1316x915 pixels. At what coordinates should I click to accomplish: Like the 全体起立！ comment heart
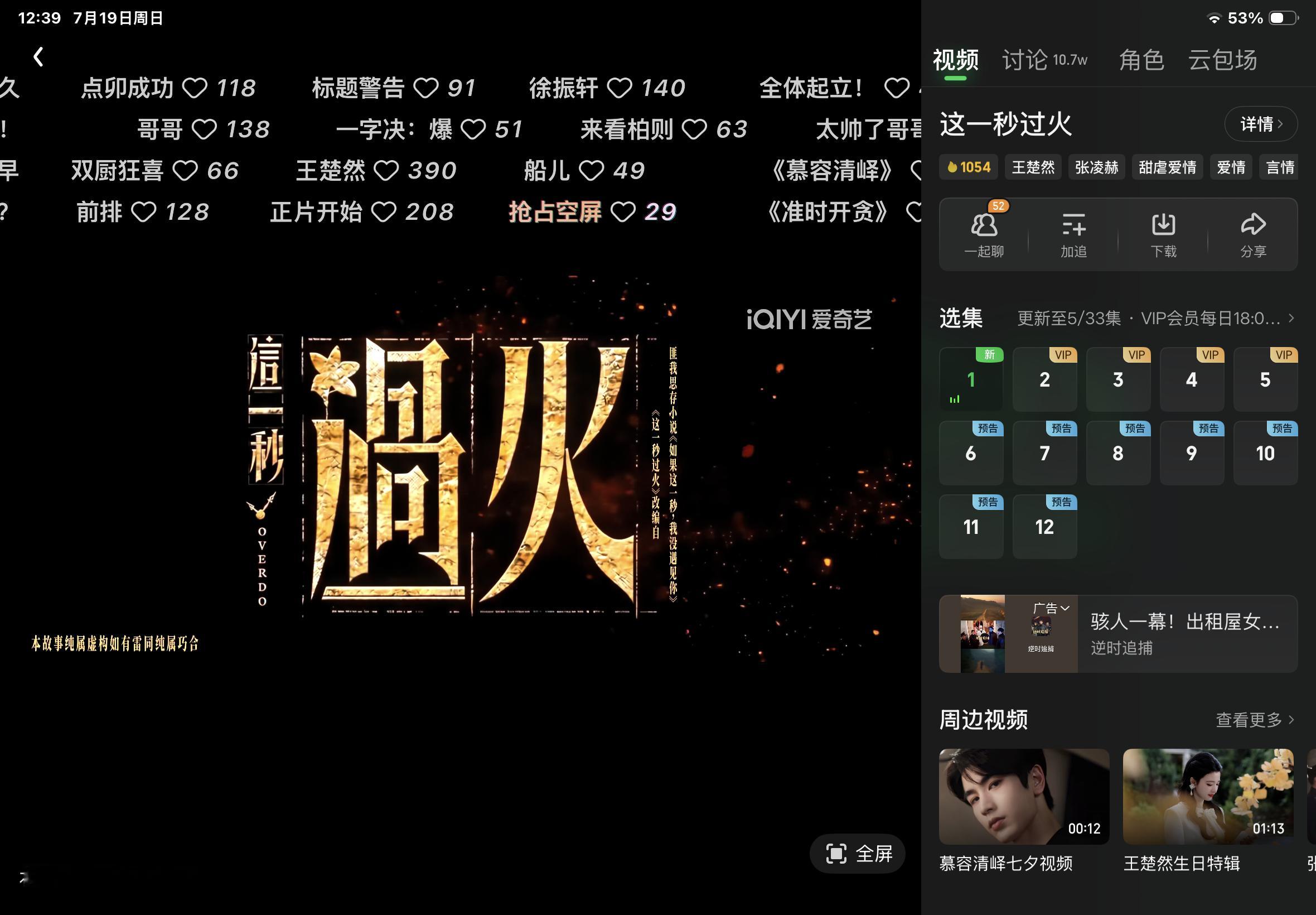pos(897,88)
